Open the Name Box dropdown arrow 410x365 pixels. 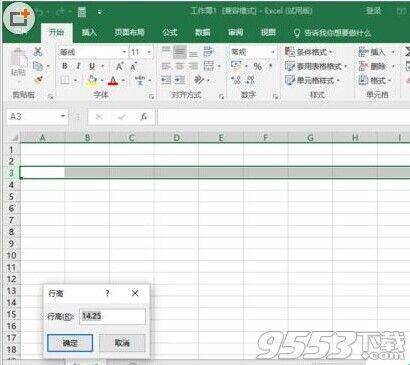click(x=63, y=116)
